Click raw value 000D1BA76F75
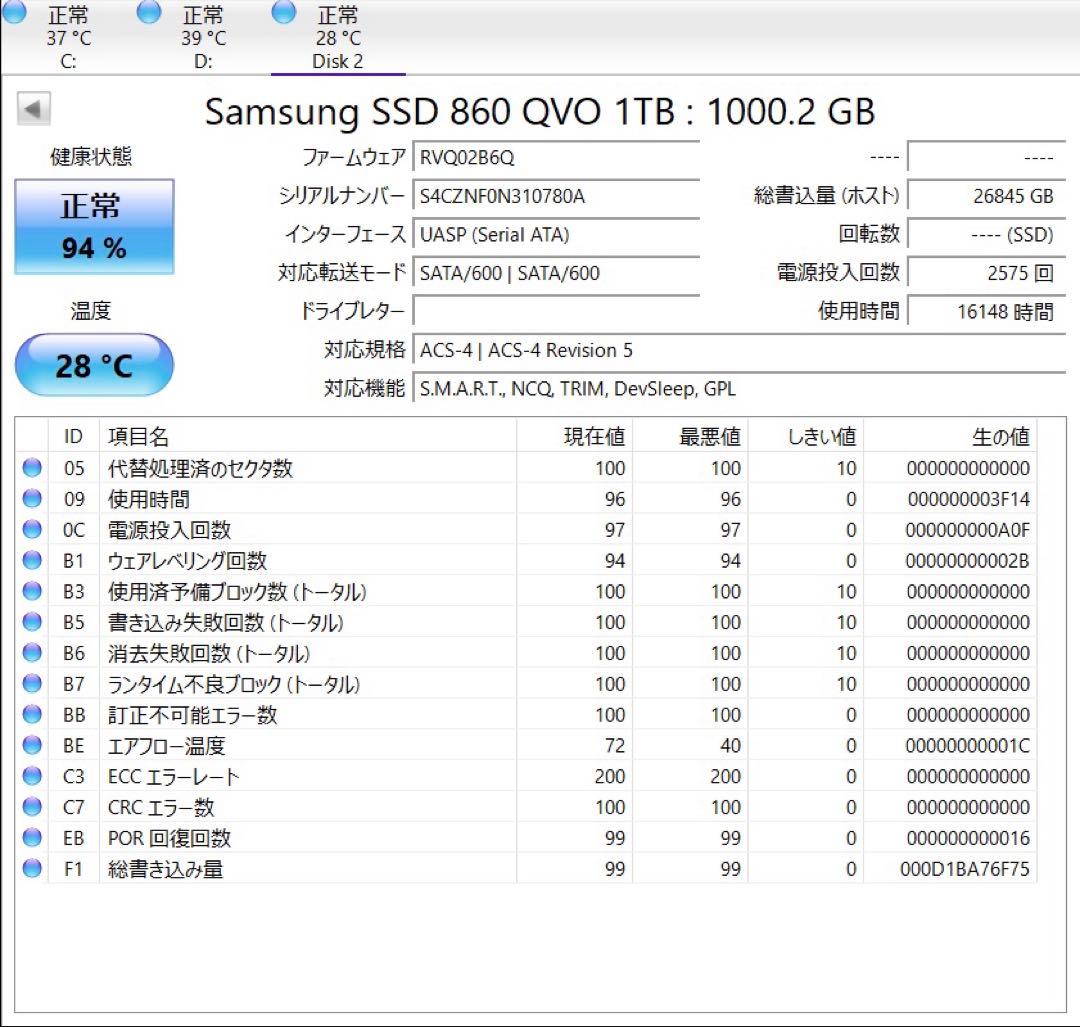1080x1027 pixels. click(965, 869)
